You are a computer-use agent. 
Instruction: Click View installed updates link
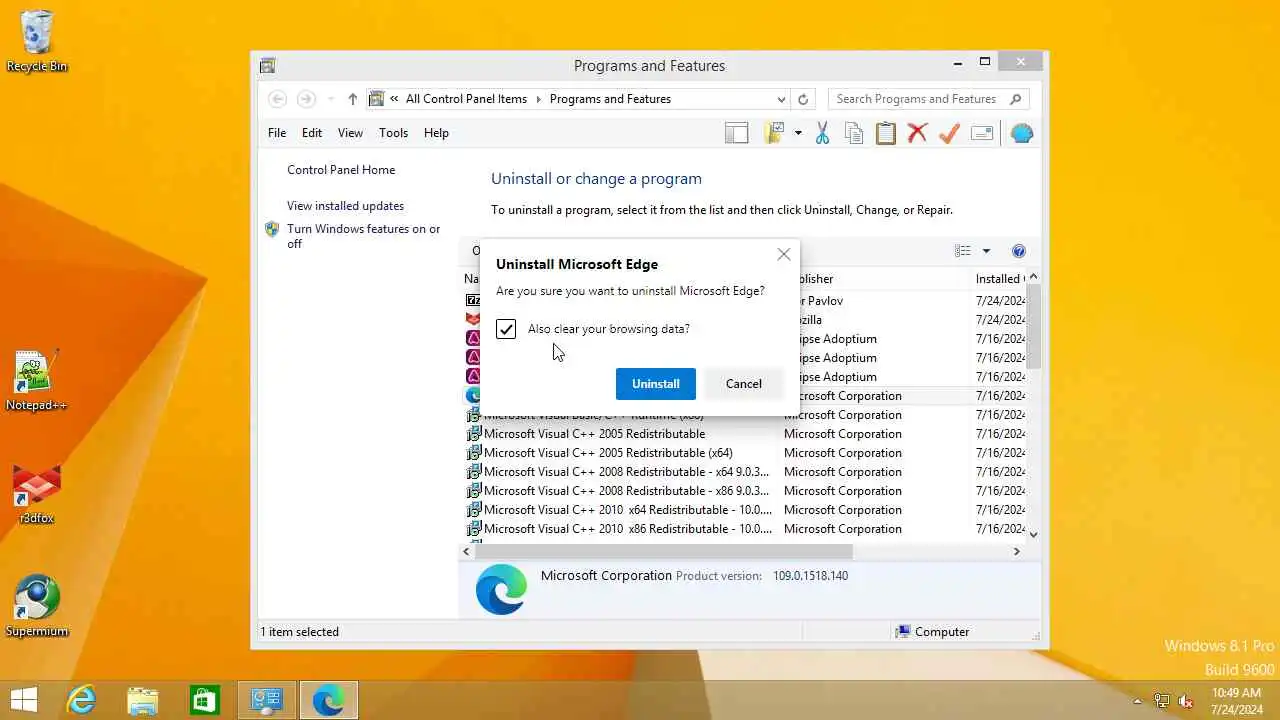coord(345,206)
